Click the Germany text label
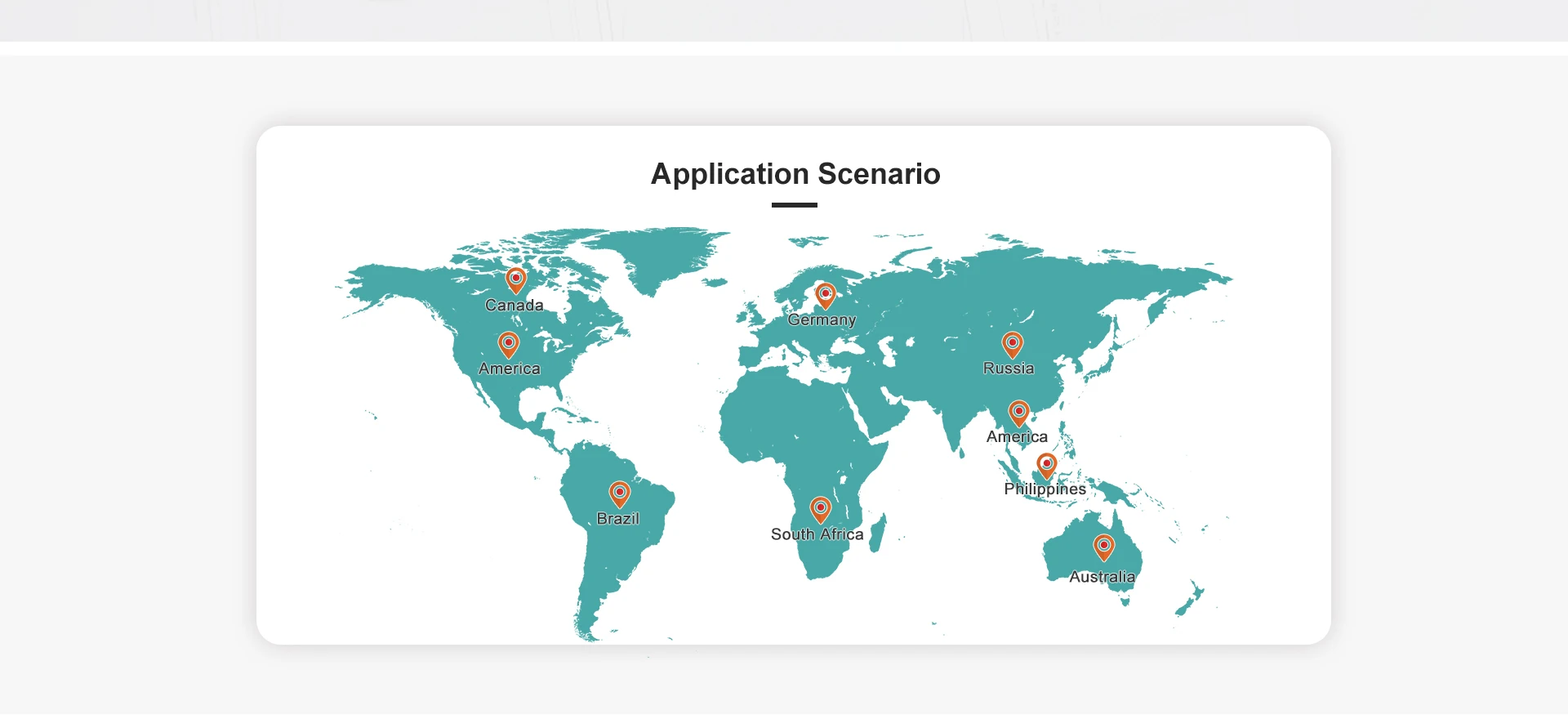The image size is (1568, 728). (822, 320)
